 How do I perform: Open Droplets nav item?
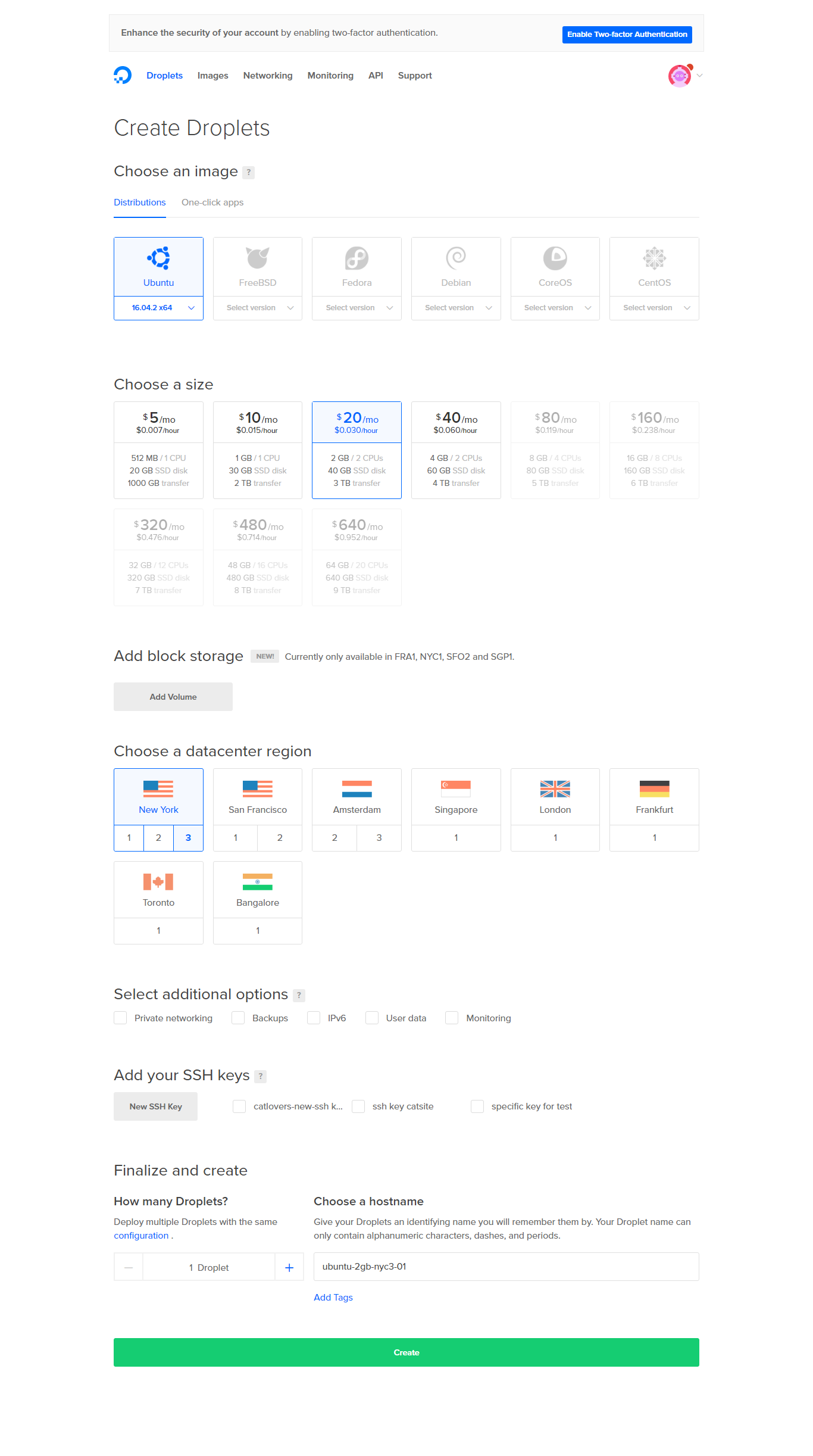pyautogui.click(x=164, y=76)
